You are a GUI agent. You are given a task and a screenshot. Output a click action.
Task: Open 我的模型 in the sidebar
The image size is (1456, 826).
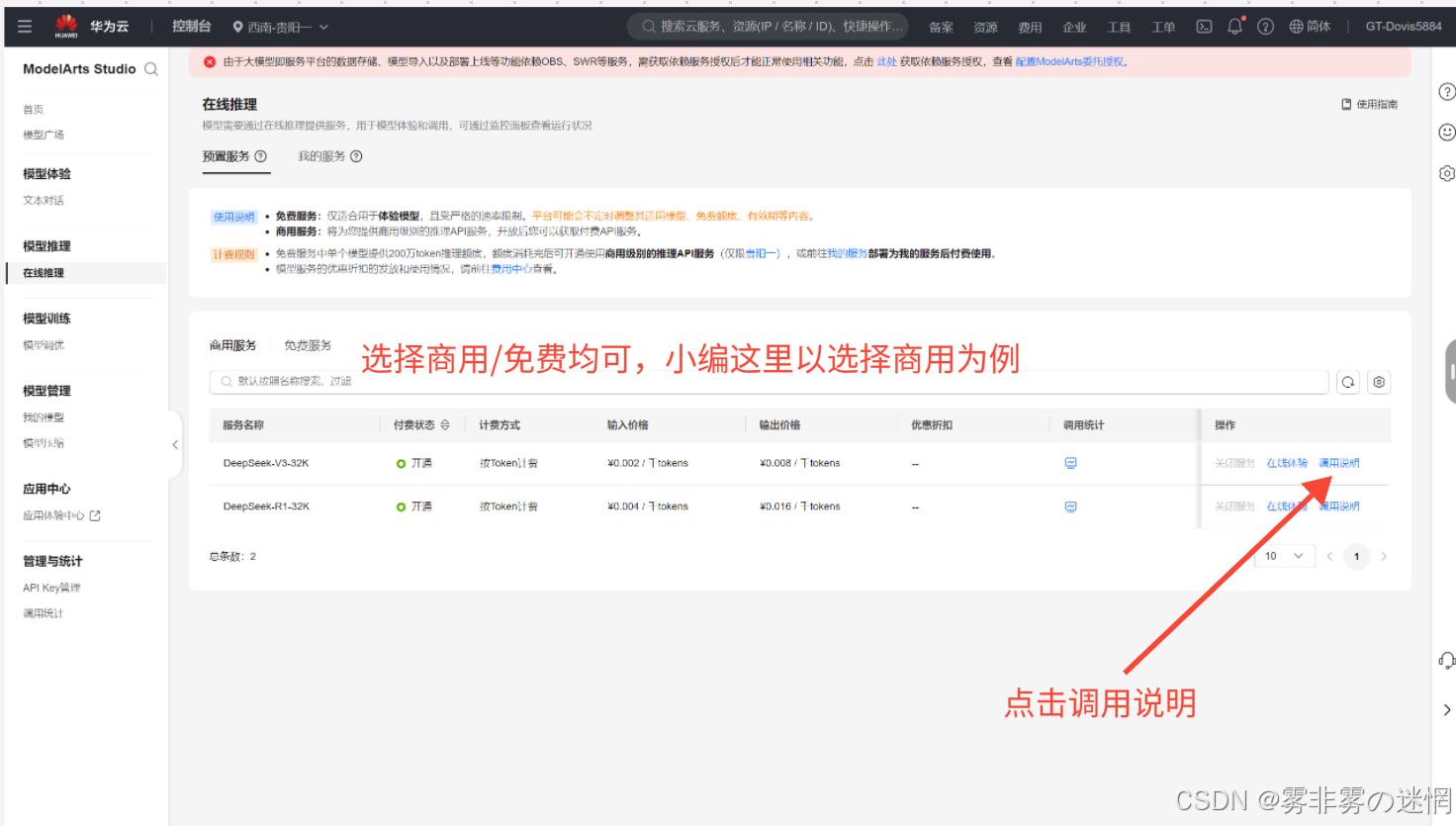click(44, 417)
